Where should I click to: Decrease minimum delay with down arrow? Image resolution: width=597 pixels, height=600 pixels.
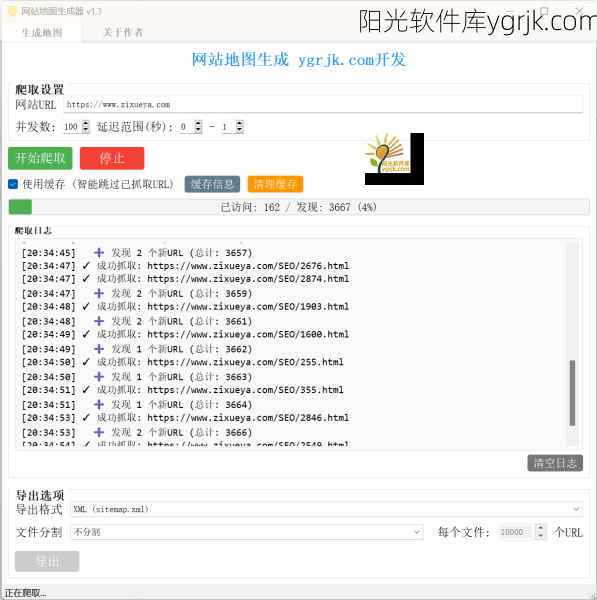198,130
